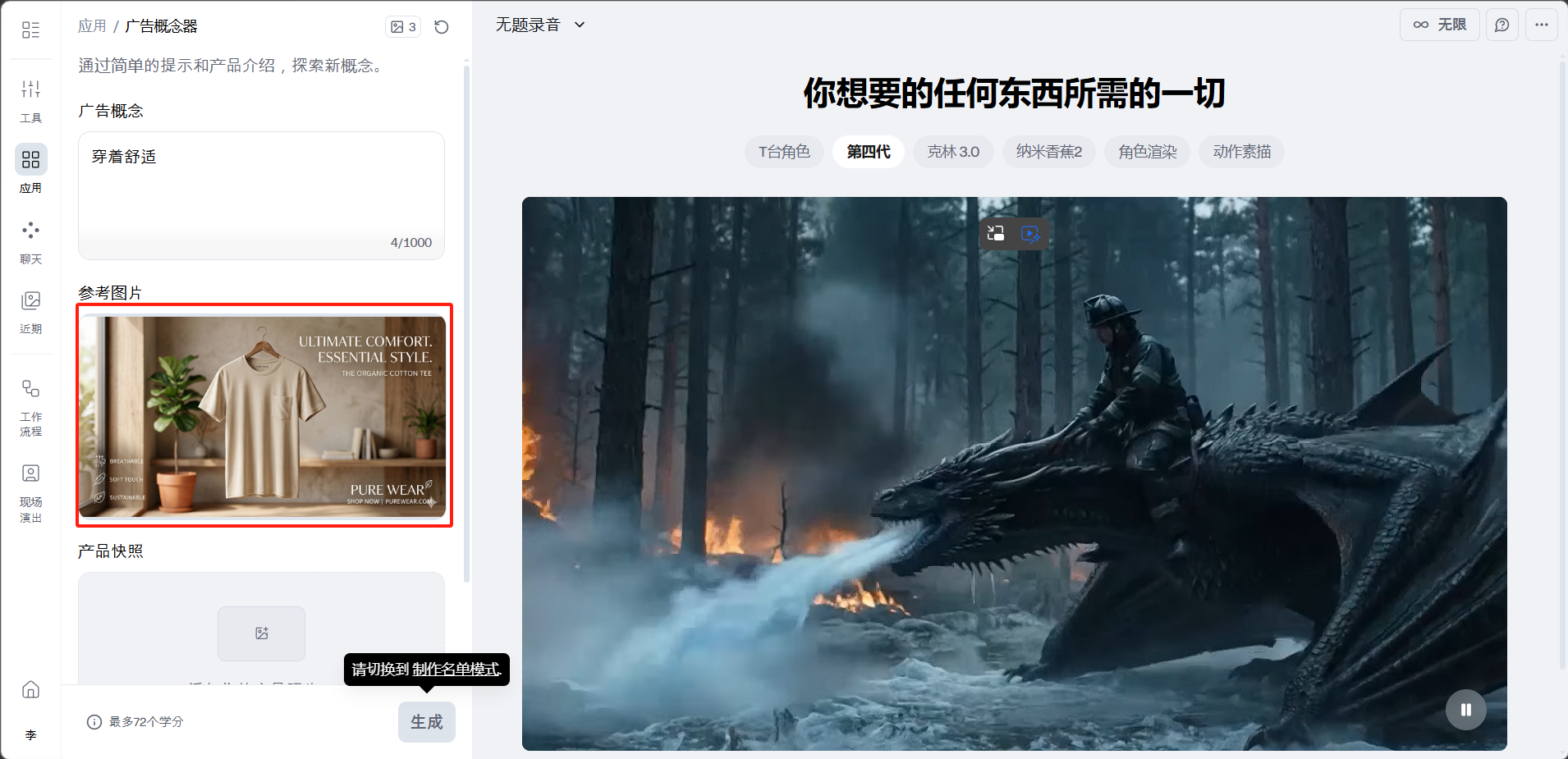Pause the dragon video preview

click(1465, 710)
